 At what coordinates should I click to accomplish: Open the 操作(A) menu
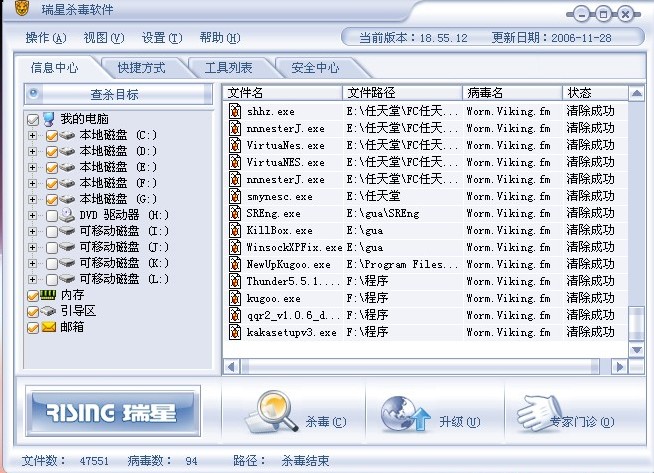tap(46, 38)
